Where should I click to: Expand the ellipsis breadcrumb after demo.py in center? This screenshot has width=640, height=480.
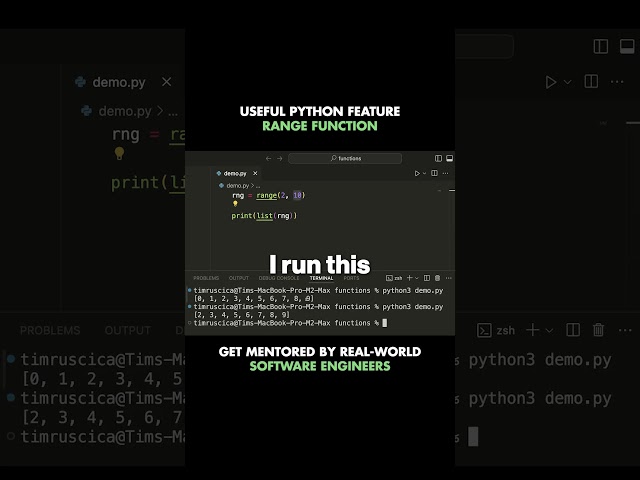click(x=258, y=186)
